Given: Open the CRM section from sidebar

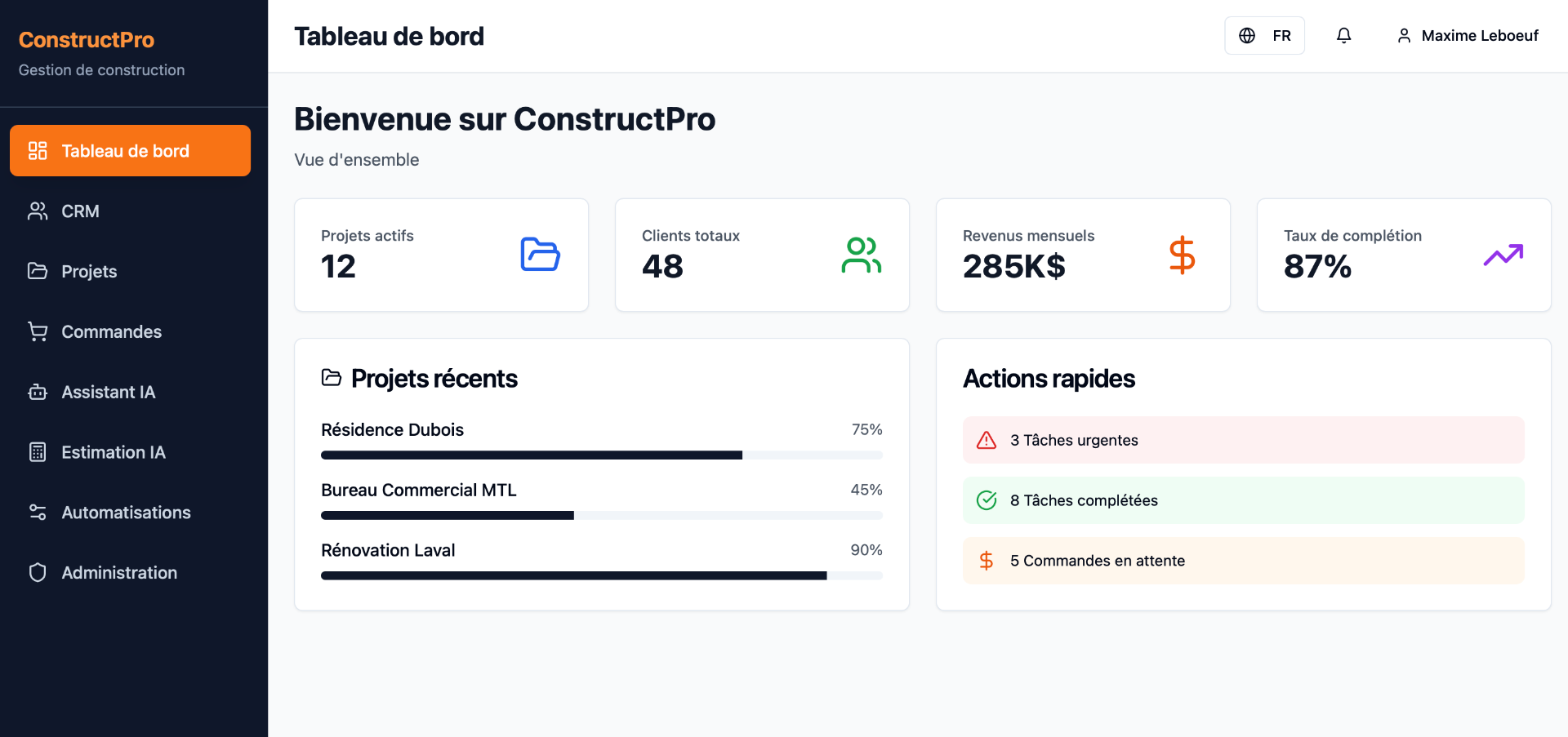Looking at the screenshot, I should 79,211.
